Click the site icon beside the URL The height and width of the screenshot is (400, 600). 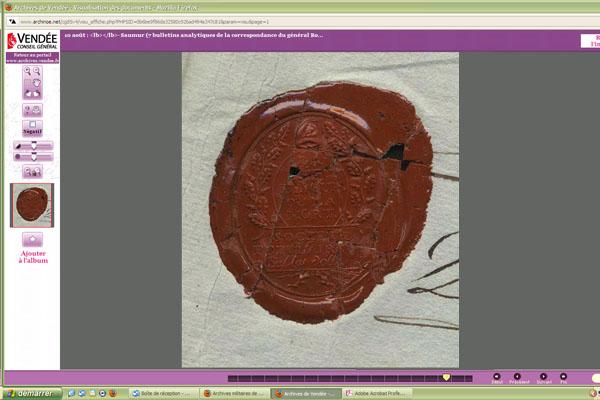click(x=13, y=22)
